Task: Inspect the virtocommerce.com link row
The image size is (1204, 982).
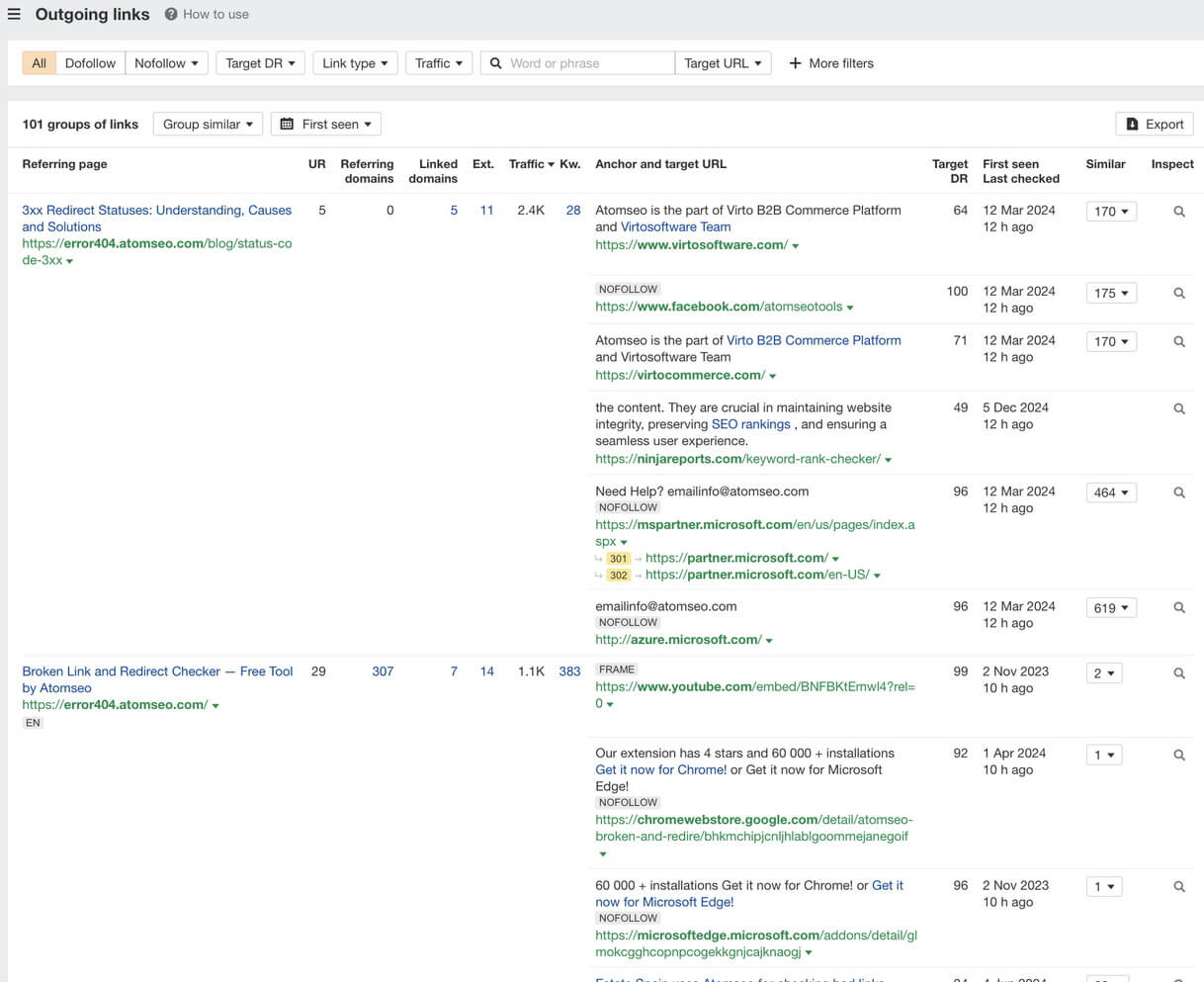Action: pos(1178,341)
